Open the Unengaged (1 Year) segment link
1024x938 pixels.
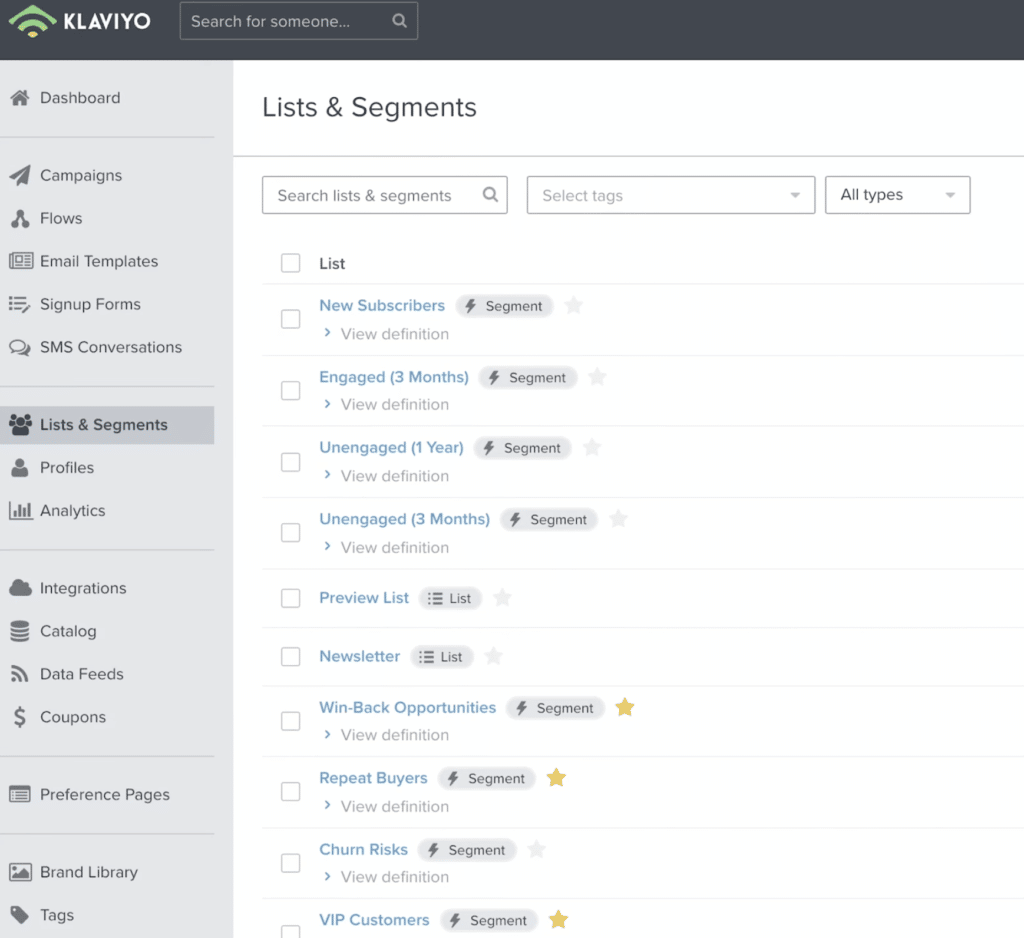coord(391,448)
